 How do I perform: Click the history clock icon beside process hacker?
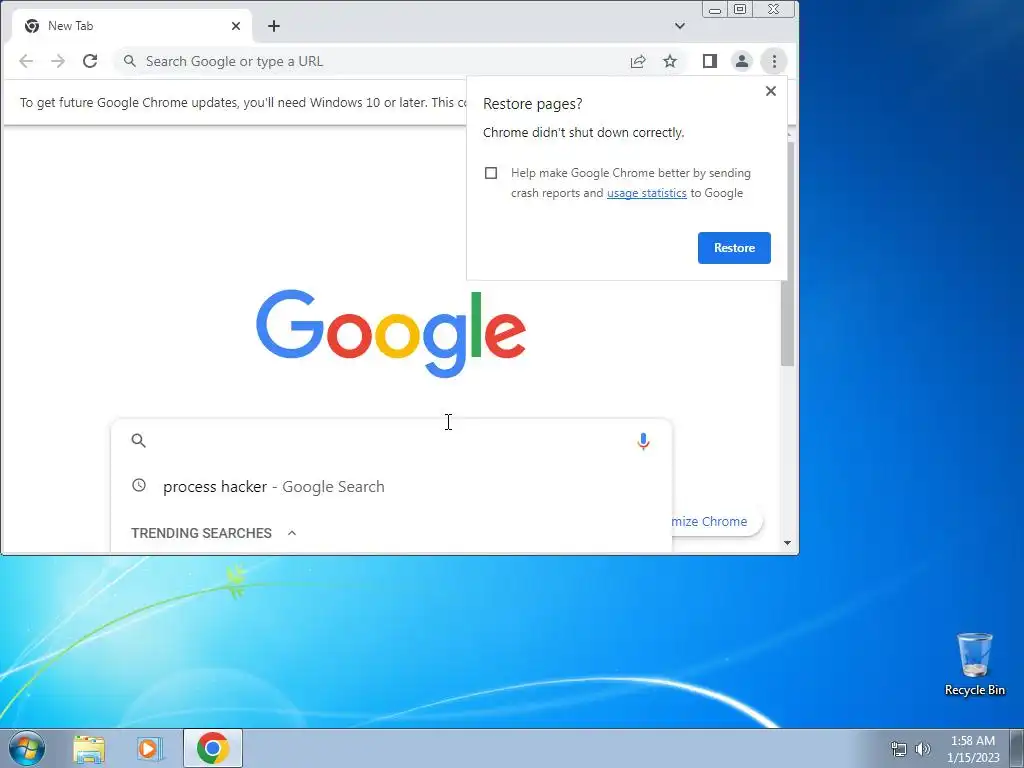[138, 485]
